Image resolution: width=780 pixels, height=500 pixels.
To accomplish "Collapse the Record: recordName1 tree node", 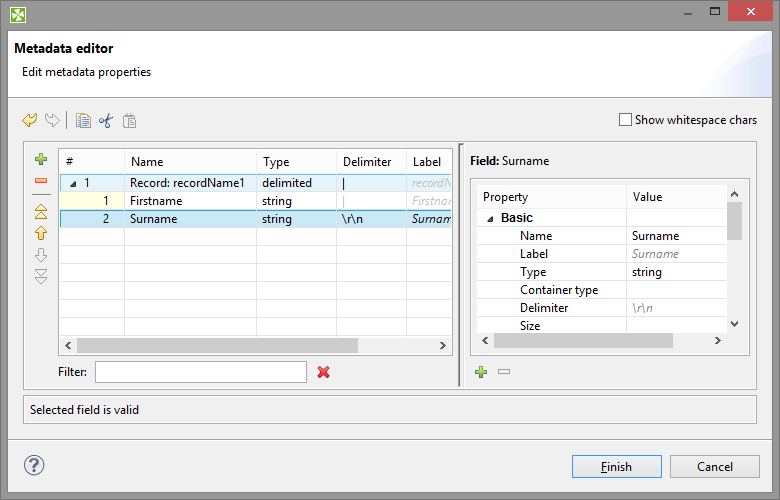I will (73, 184).
